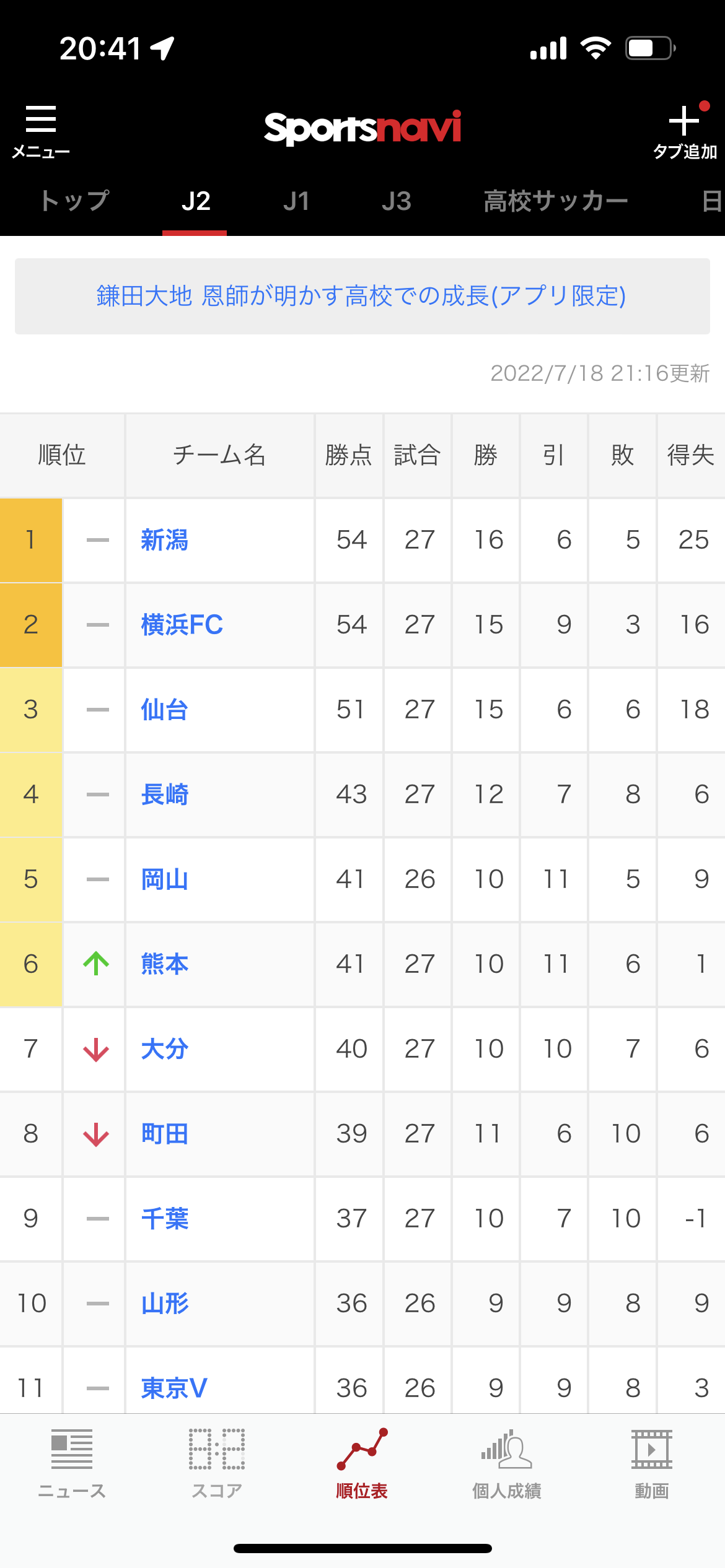Tap the plus icon to add tab

click(683, 121)
